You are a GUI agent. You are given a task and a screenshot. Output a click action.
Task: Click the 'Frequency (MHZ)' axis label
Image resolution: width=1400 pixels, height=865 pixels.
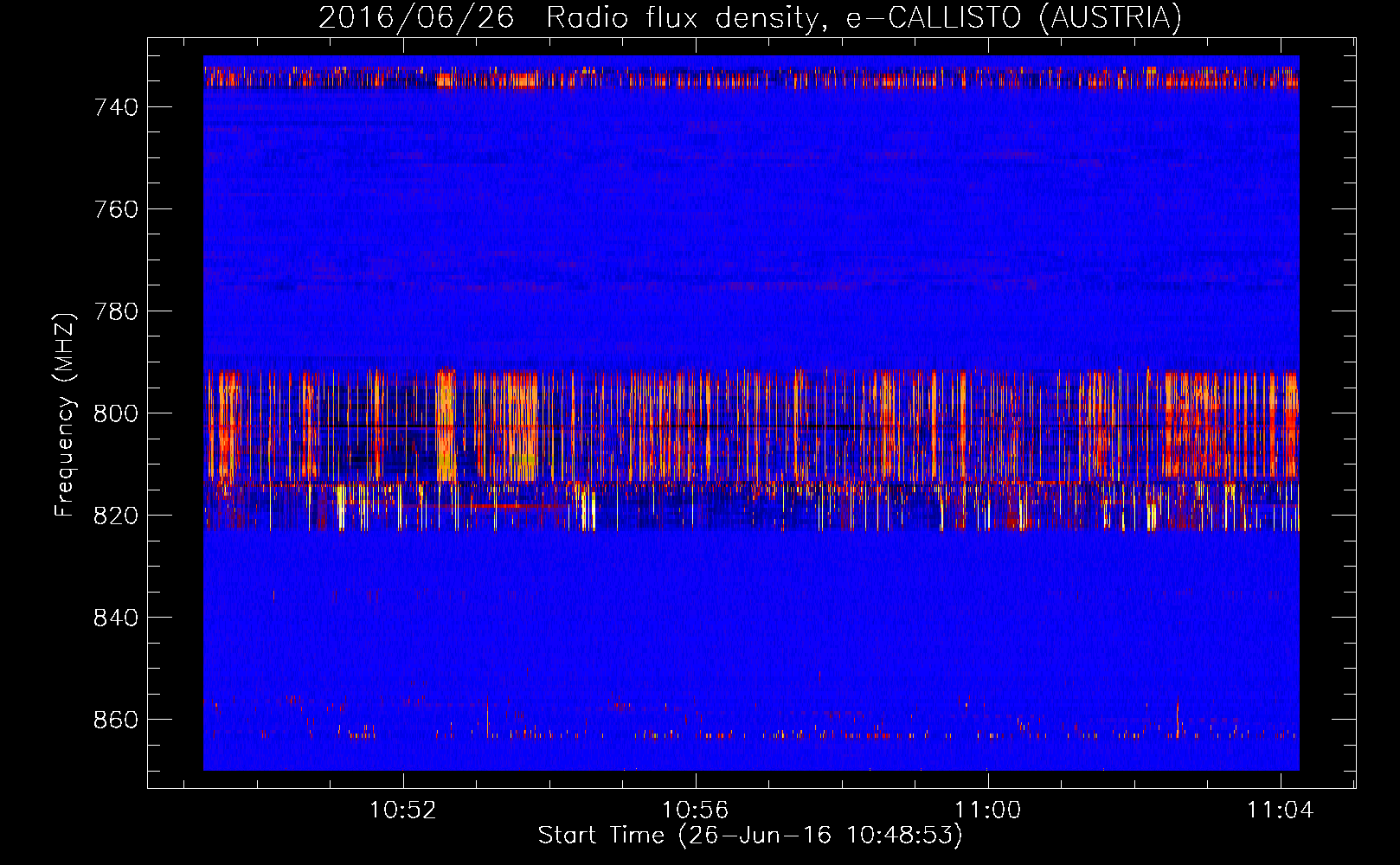[x=65, y=414]
